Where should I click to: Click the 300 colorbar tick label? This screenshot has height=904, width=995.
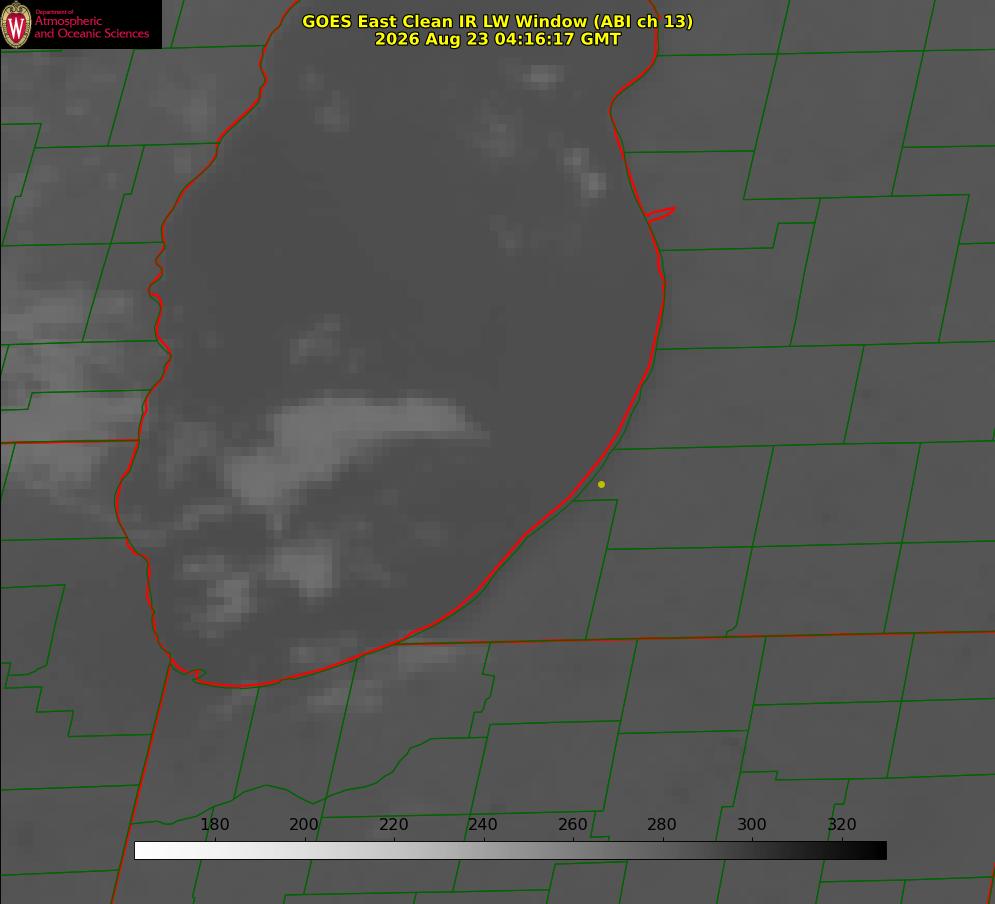pyautogui.click(x=752, y=824)
